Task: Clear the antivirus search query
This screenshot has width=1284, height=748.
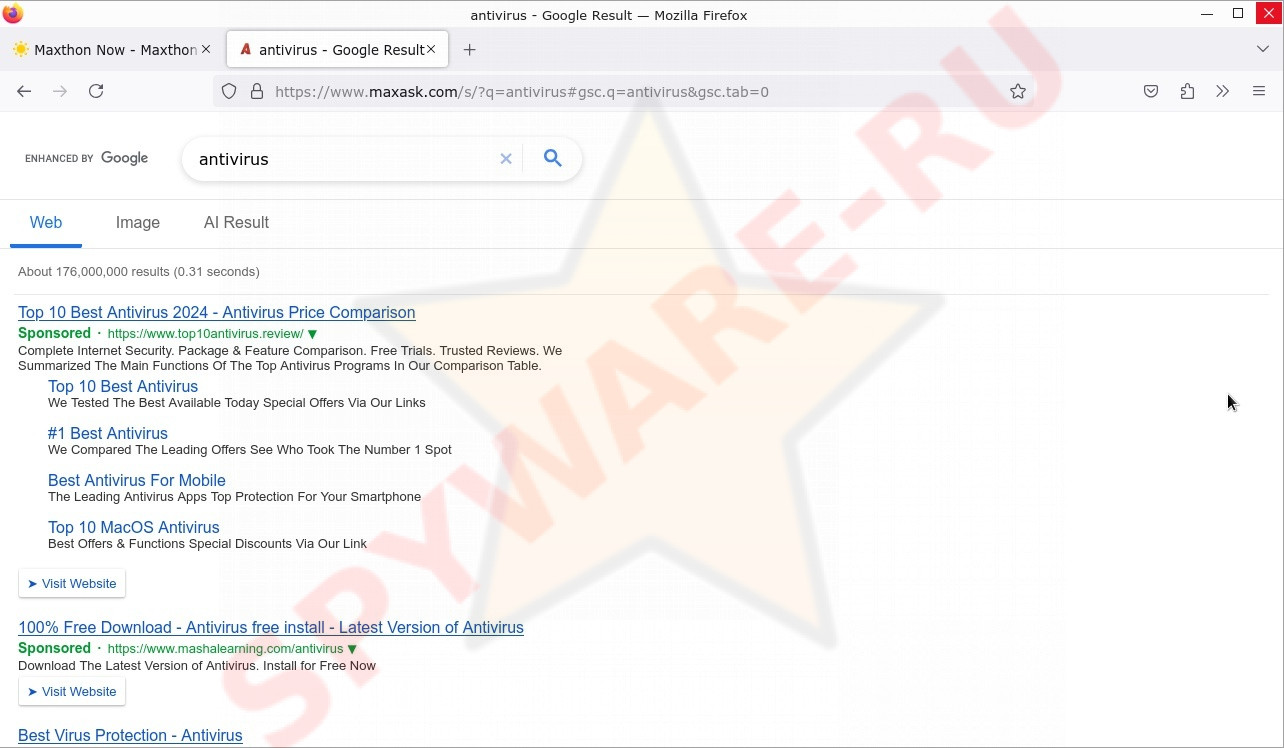Action: pos(506,159)
